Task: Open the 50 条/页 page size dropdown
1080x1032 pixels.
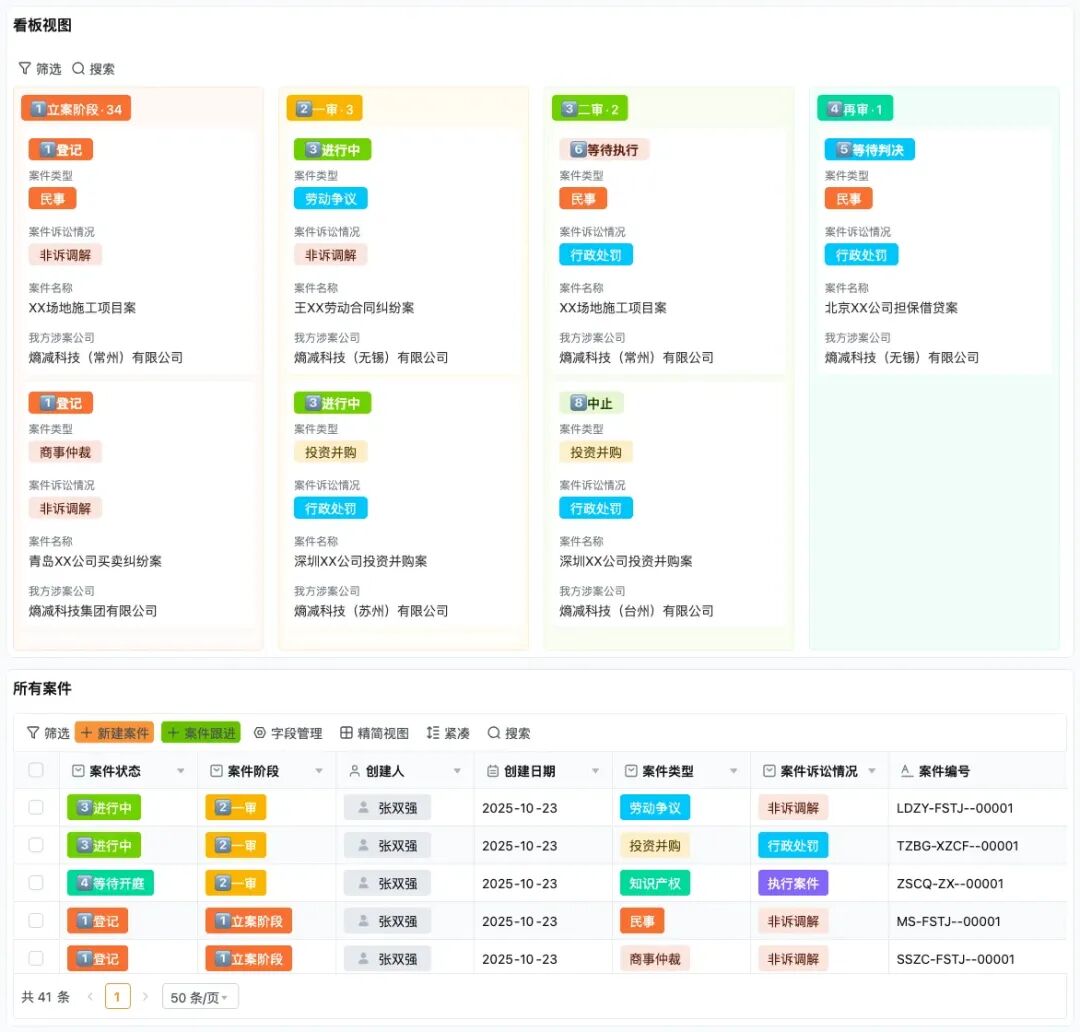Action: coord(200,997)
